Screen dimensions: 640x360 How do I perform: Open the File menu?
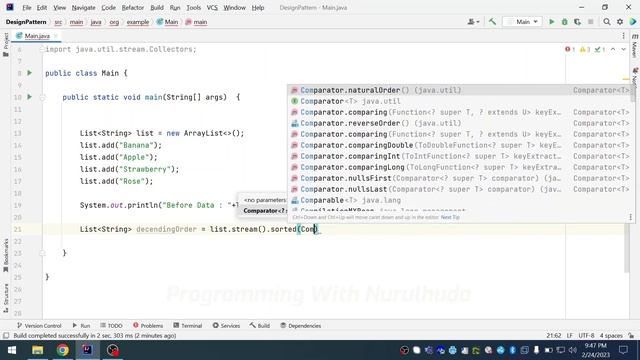point(27,8)
